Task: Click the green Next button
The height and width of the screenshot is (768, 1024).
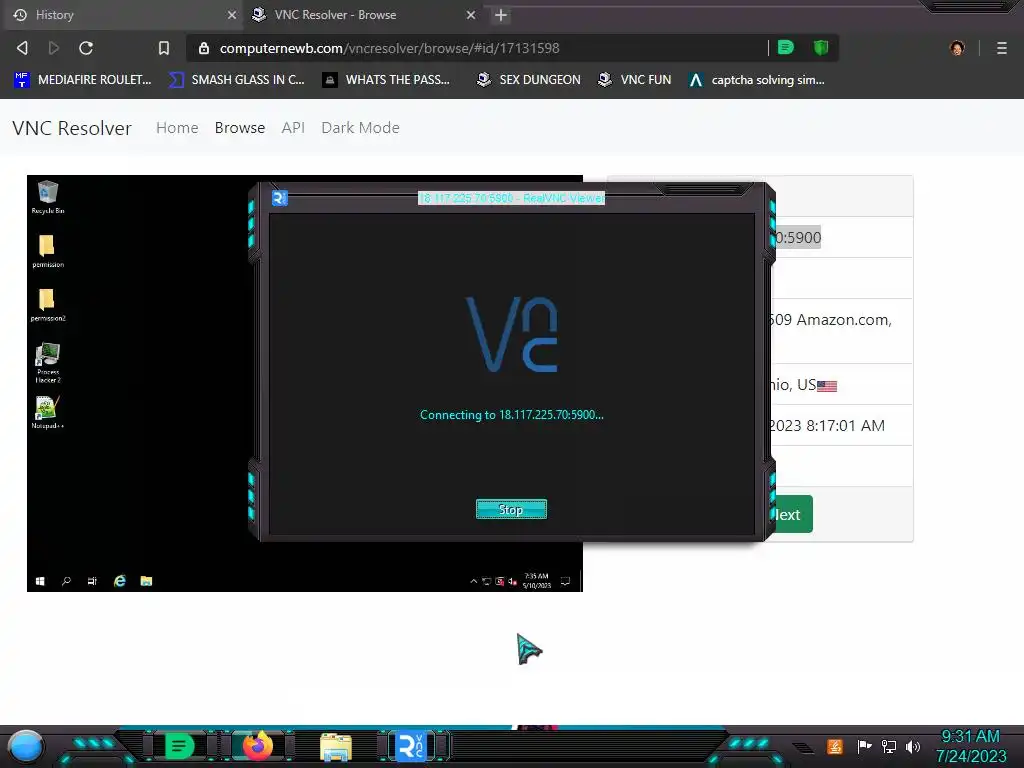Action: pyautogui.click(x=792, y=514)
